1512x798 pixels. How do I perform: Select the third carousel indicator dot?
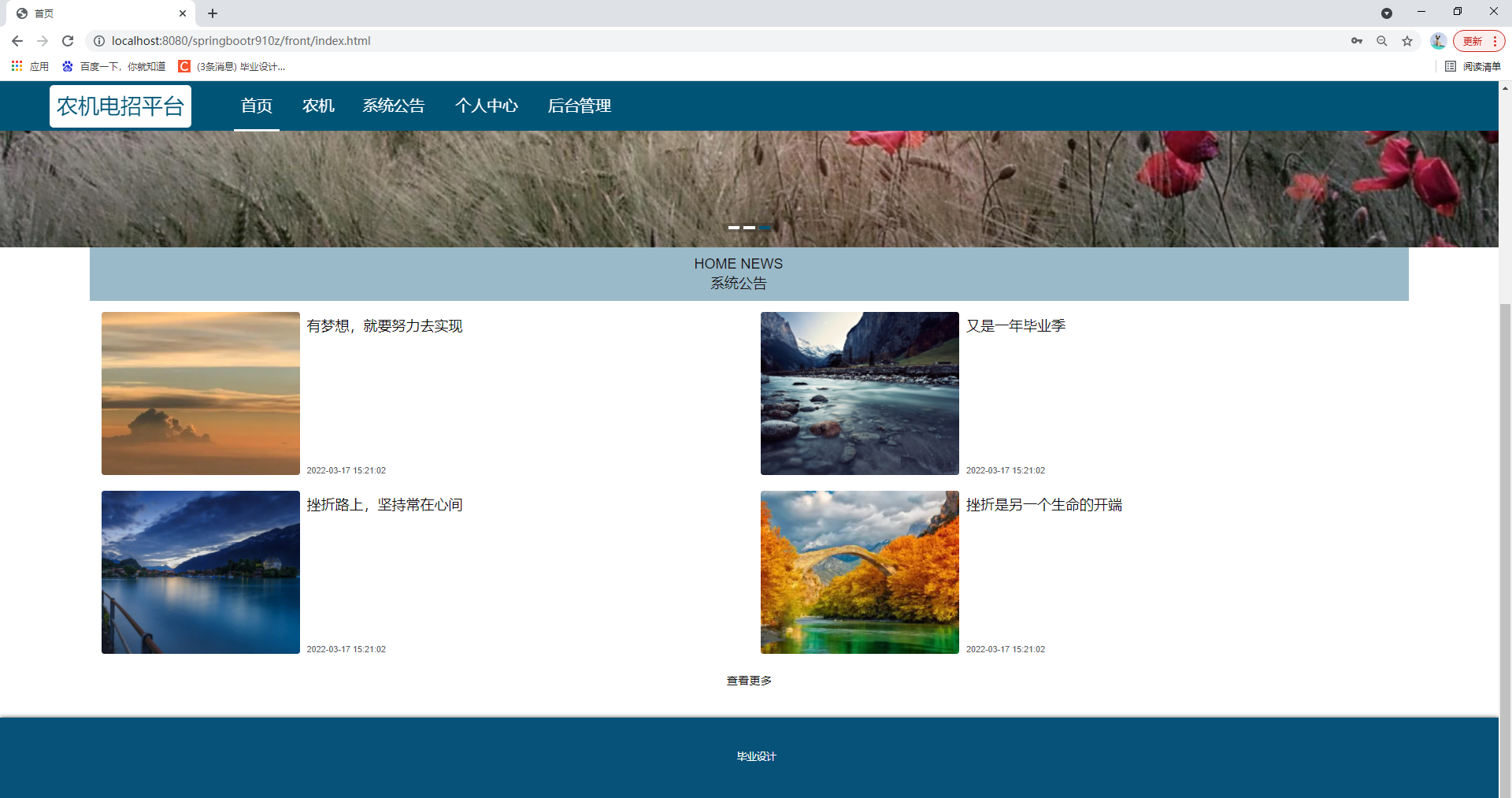(x=765, y=228)
